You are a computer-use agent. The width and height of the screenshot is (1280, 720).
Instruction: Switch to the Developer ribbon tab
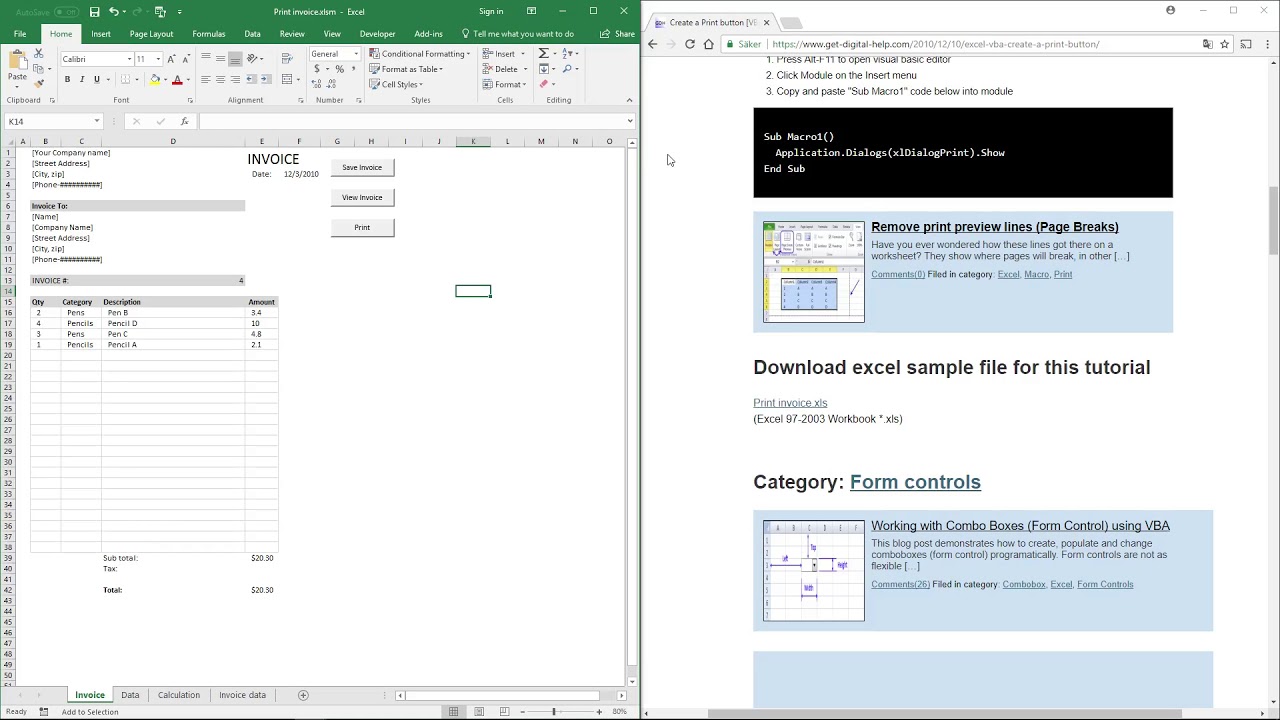click(x=377, y=34)
